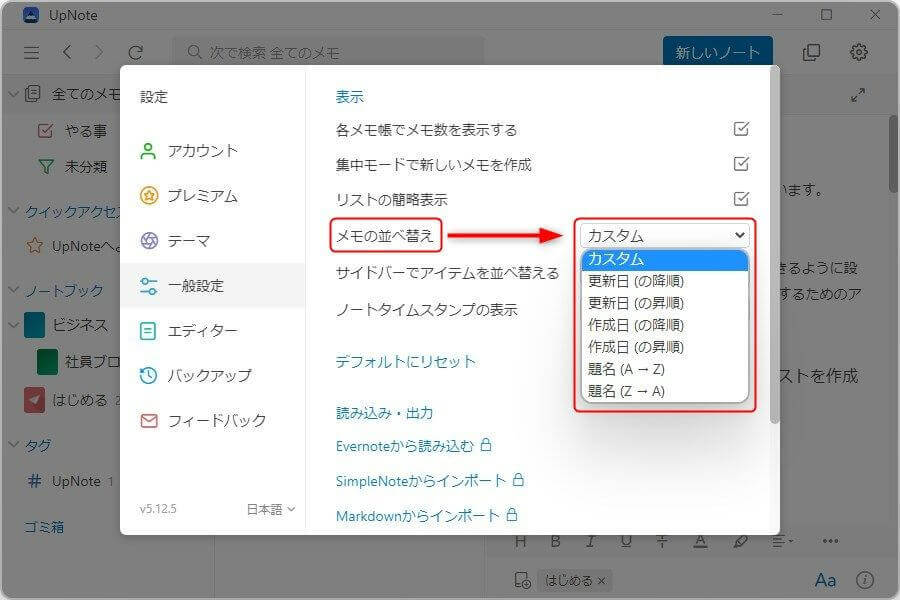Select 更新日 (の昇順) sort option

point(665,303)
